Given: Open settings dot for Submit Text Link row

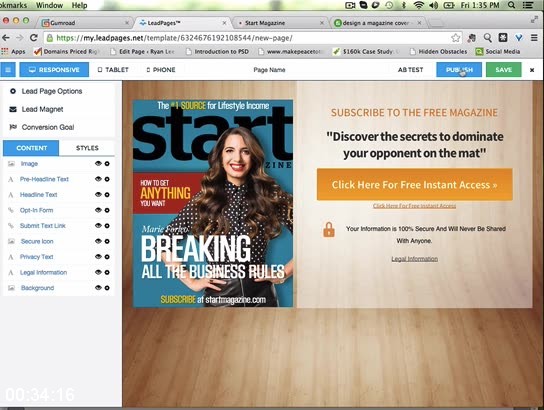Looking at the screenshot, I should (x=107, y=226).
